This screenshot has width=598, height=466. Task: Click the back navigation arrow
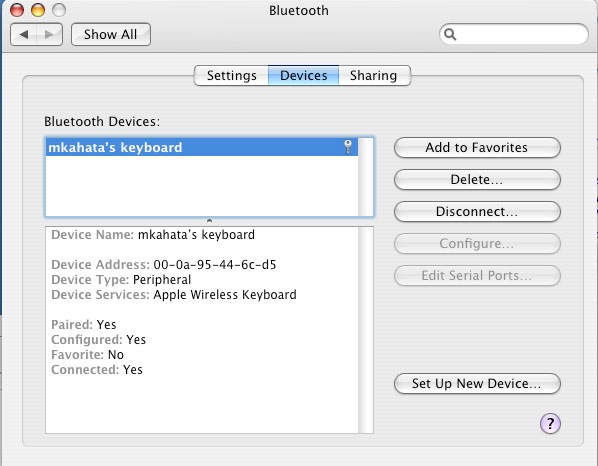pos(24,34)
